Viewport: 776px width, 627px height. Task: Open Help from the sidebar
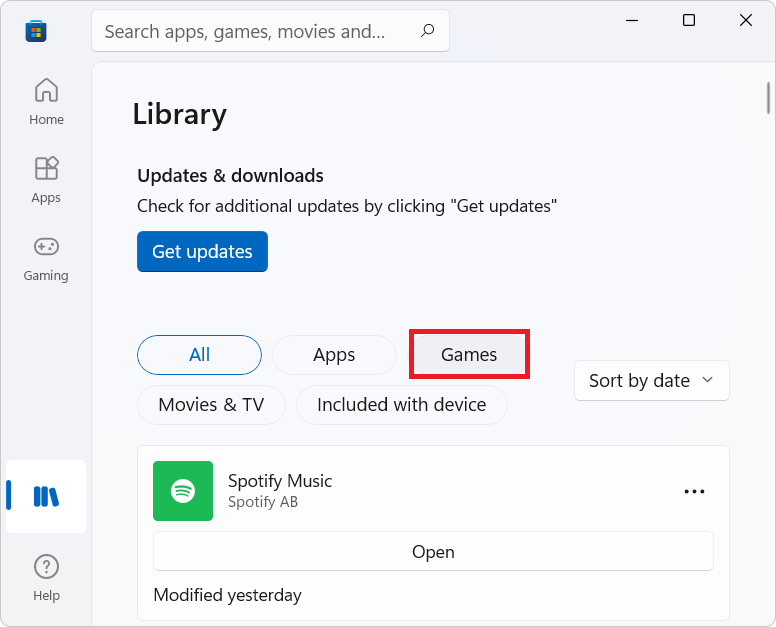pos(46,578)
